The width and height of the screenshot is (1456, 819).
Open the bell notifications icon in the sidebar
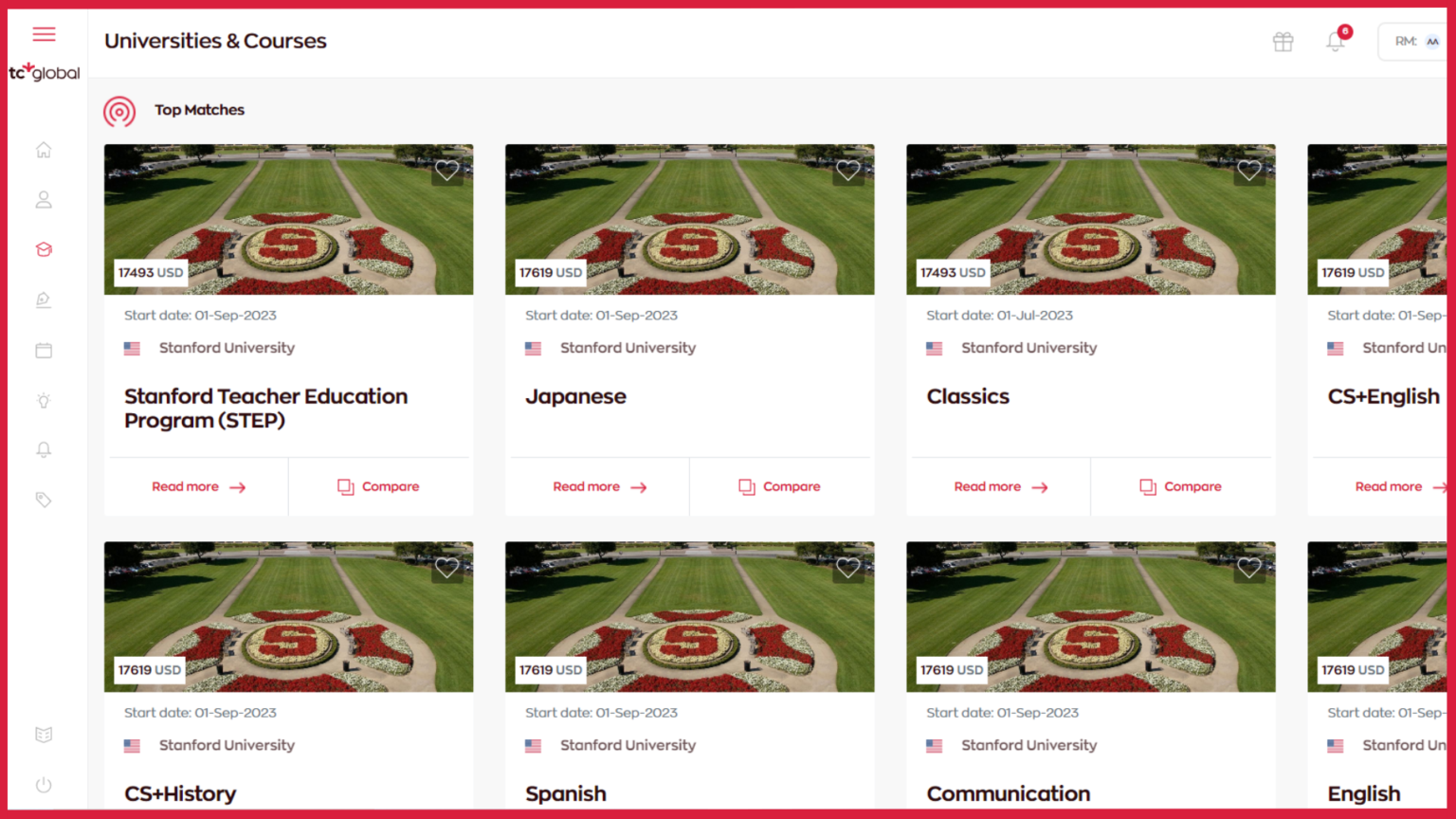click(x=44, y=449)
